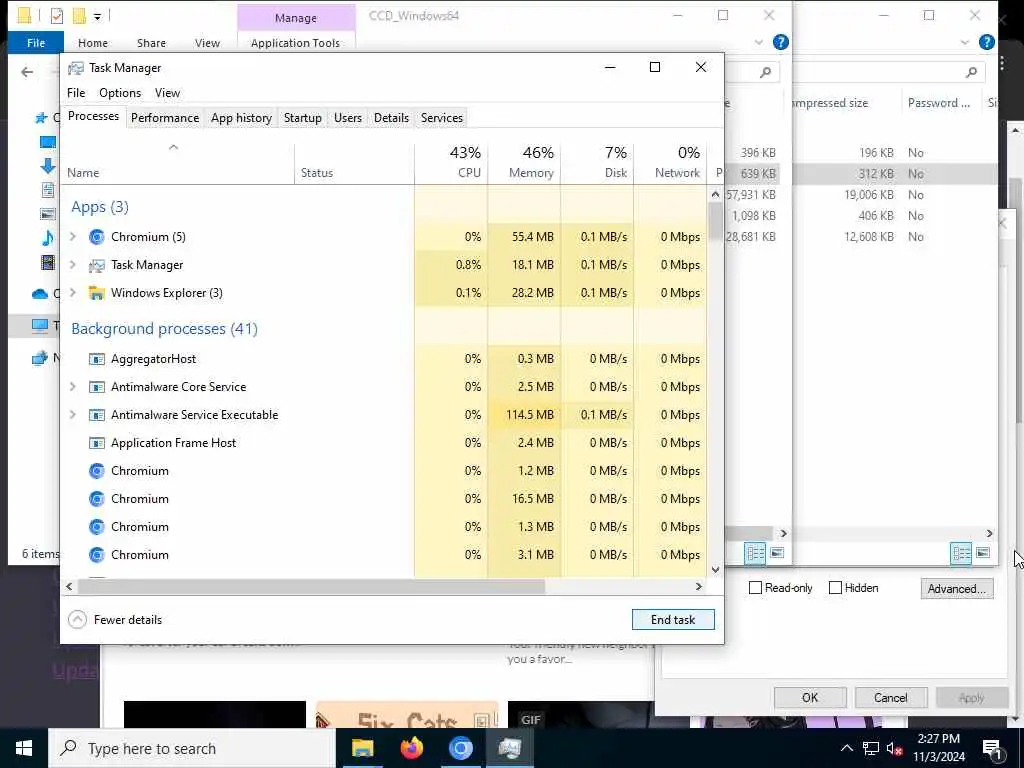The height and width of the screenshot is (768, 1024).
Task: Click the taskbar search box
Action: (192, 748)
